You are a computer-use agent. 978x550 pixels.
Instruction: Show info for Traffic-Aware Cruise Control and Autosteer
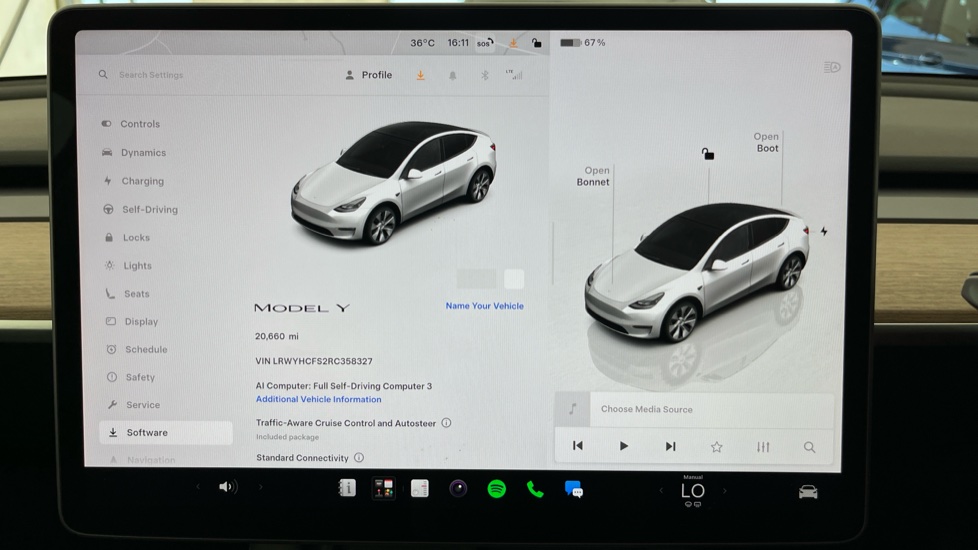447,423
